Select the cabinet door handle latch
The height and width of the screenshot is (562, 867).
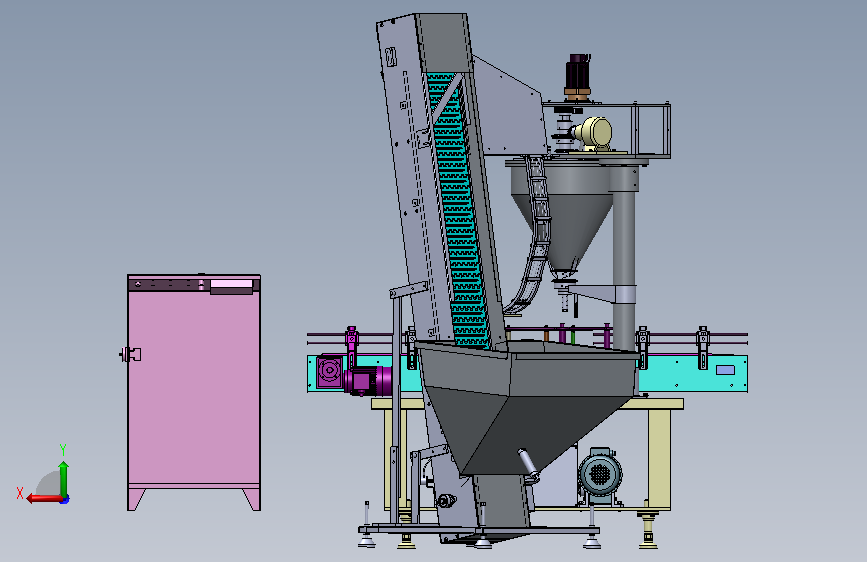[x=130, y=354]
